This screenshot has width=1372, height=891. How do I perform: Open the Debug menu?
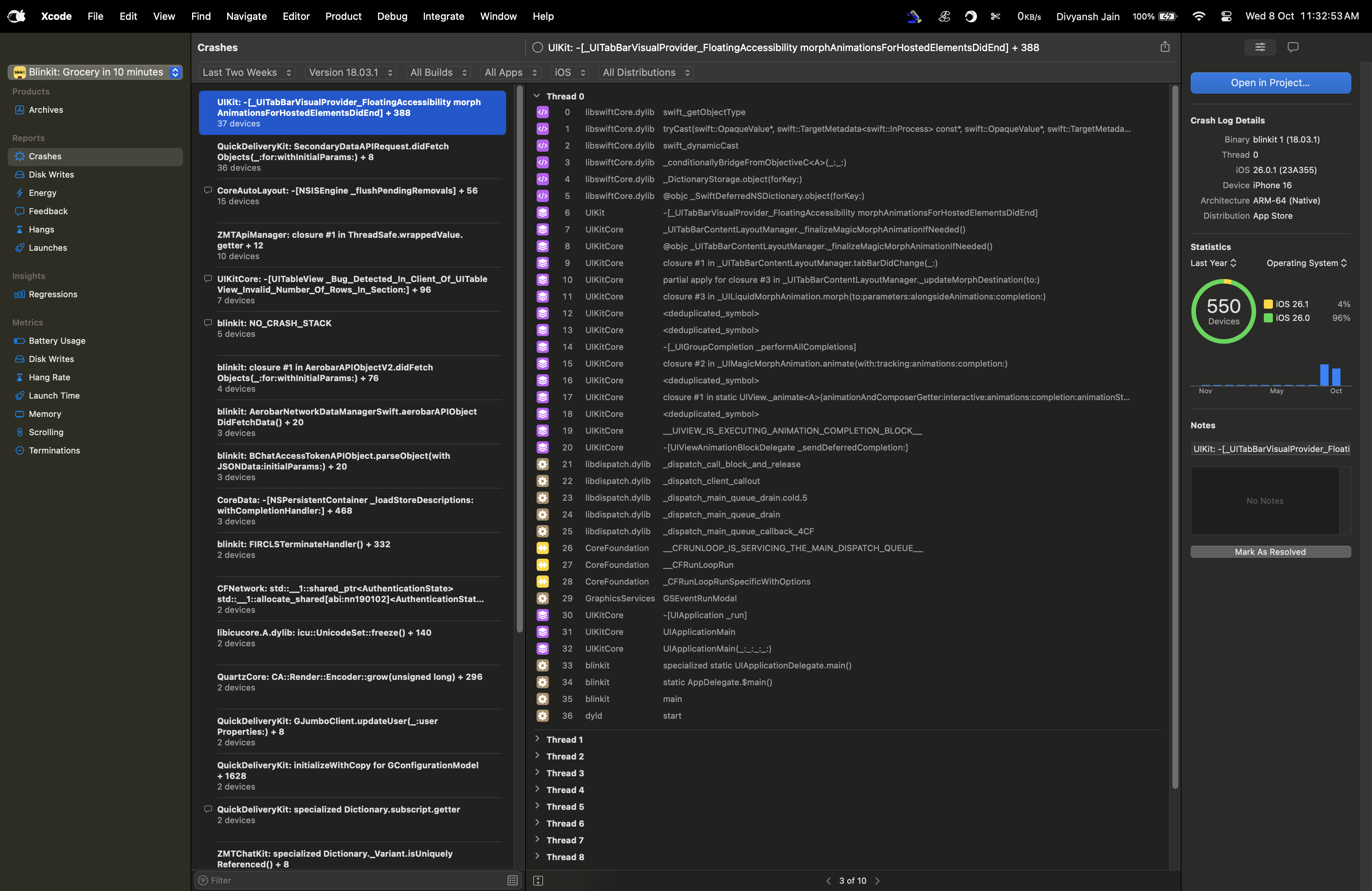click(x=392, y=16)
